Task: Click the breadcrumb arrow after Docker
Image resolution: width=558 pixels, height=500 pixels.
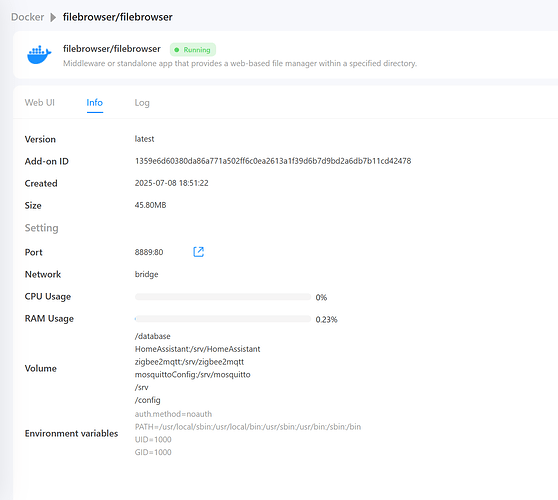Action: click(53, 17)
